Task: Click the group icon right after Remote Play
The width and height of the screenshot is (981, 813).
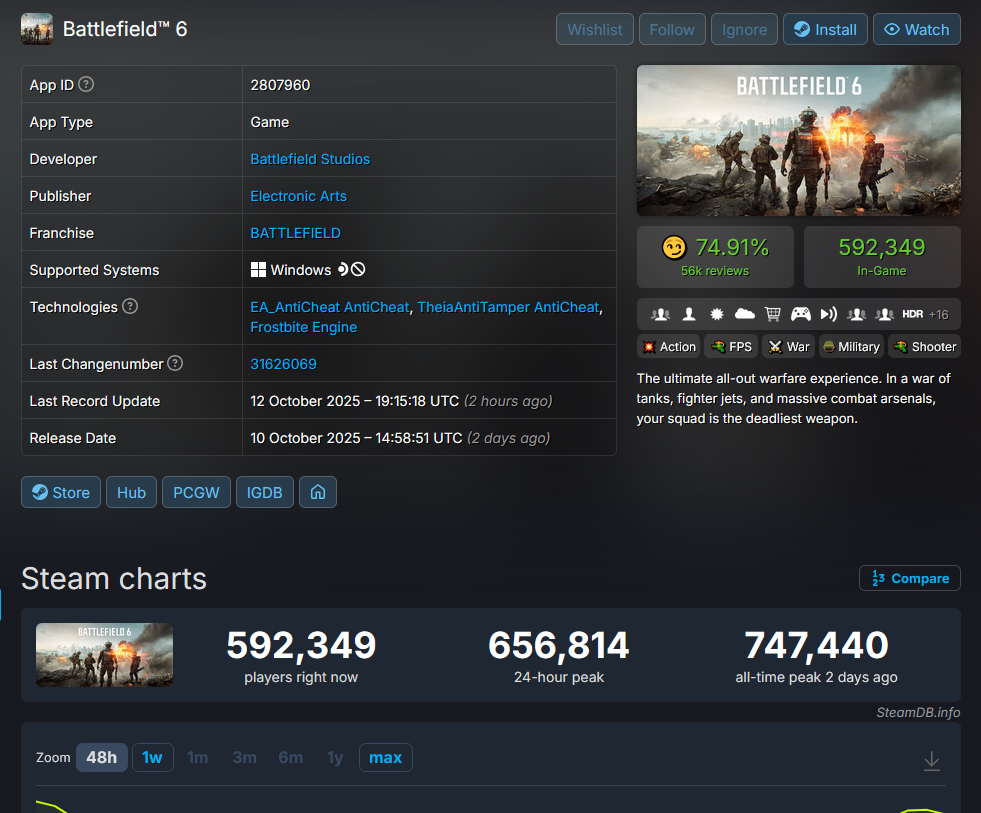Action: click(x=856, y=314)
